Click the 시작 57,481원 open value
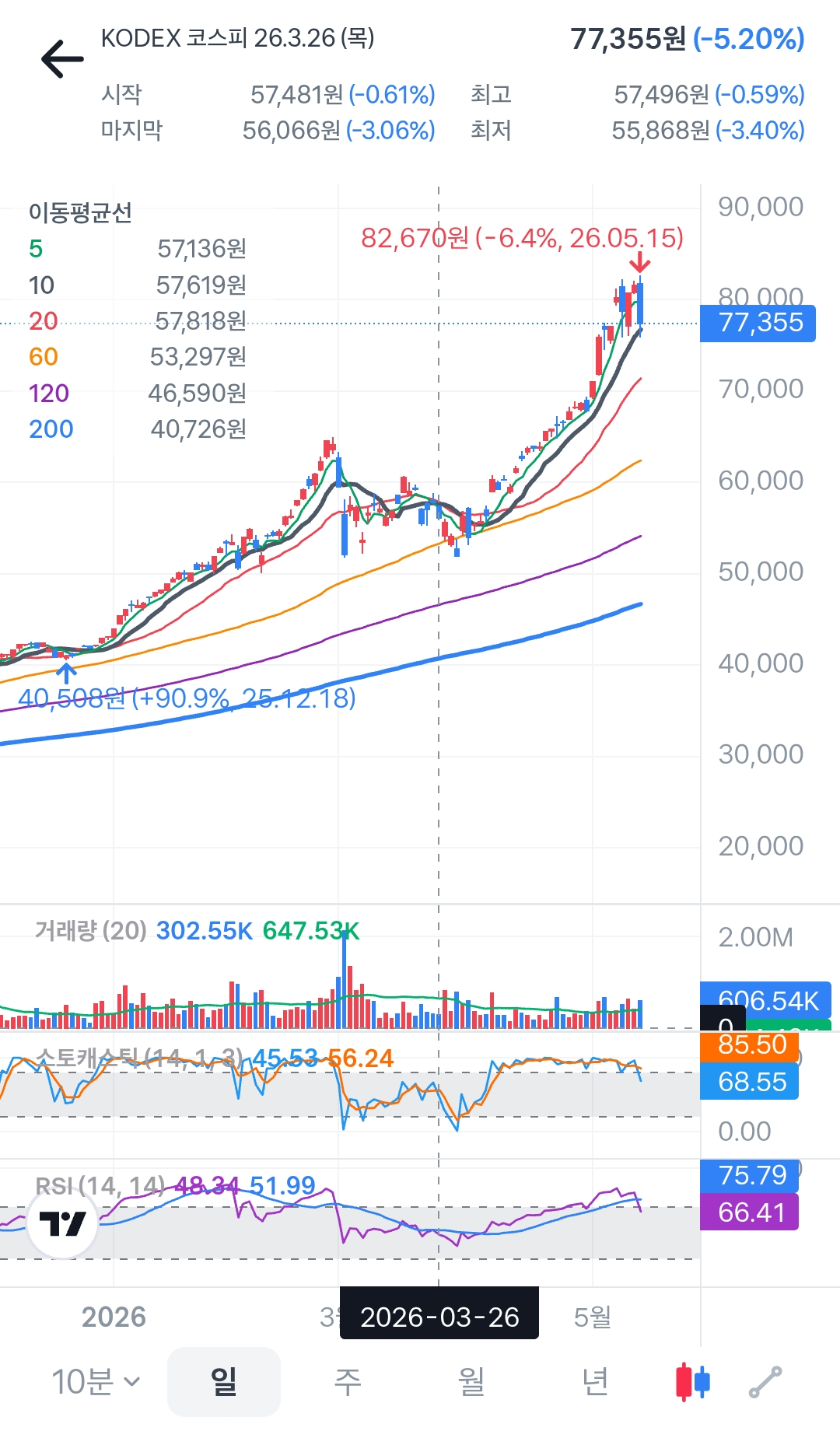840x1452 pixels. pyautogui.click(x=268, y=95)
